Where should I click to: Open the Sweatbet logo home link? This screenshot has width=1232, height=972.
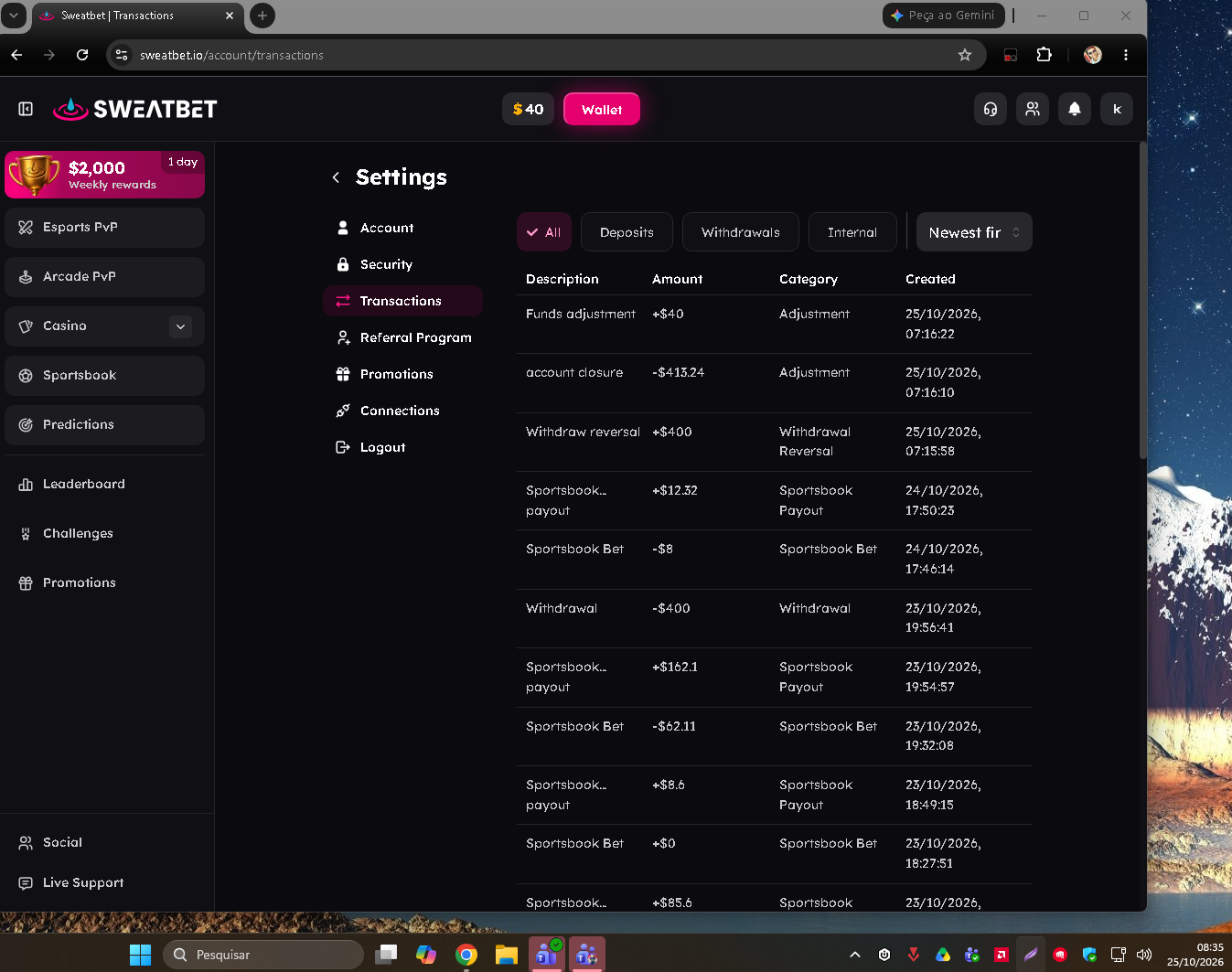click(135, 109)
